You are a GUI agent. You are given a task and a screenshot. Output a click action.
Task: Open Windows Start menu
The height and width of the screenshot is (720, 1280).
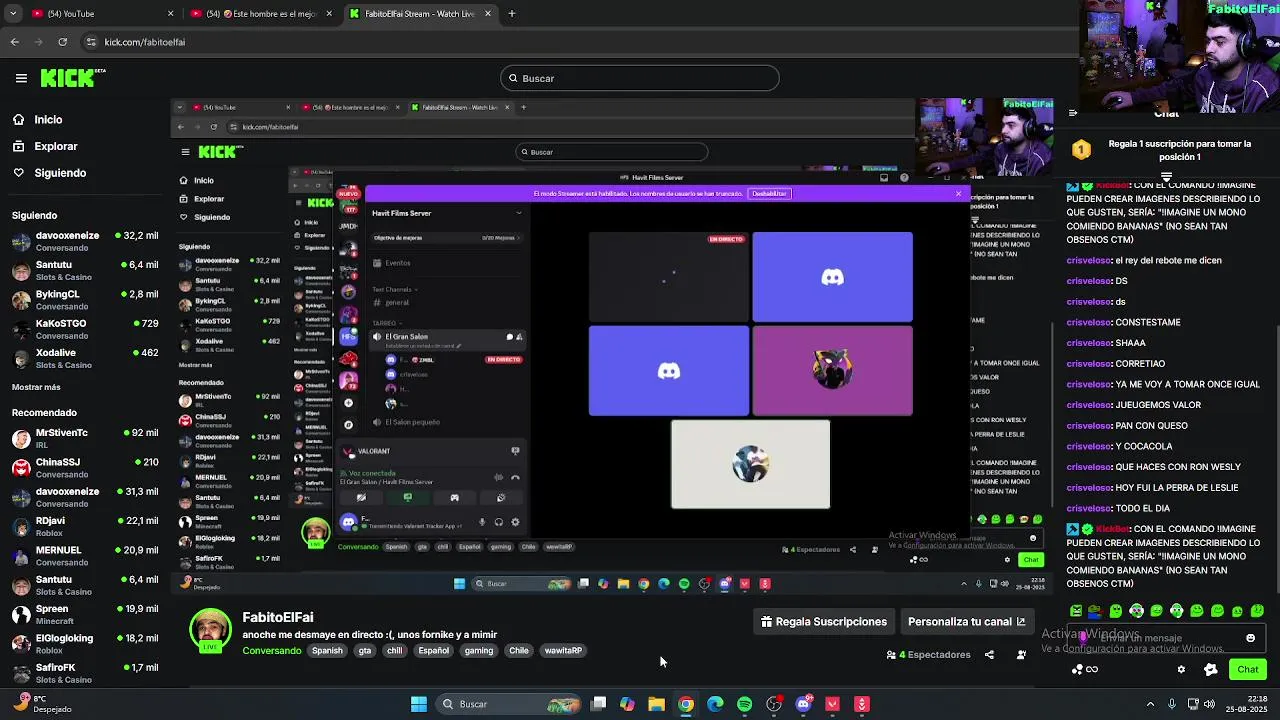[x=419, y=704]
